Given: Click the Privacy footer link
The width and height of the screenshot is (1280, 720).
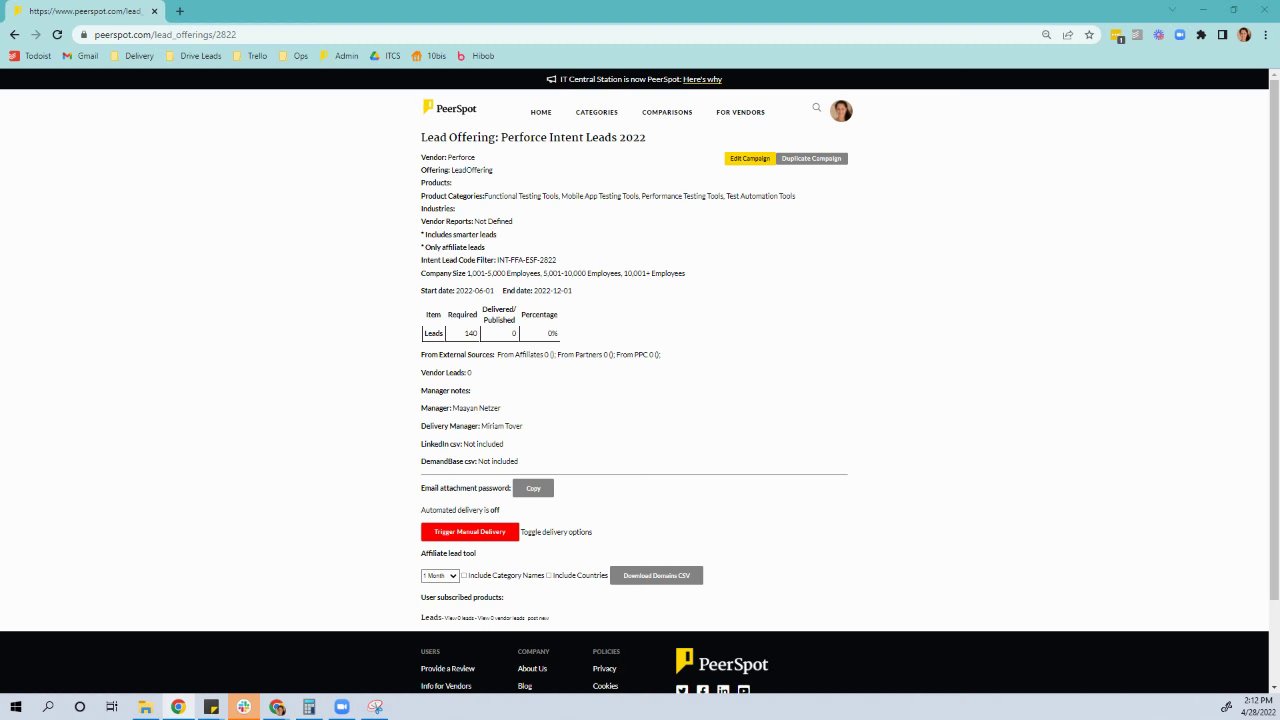Looking at the screenshot, I should 604,668.
